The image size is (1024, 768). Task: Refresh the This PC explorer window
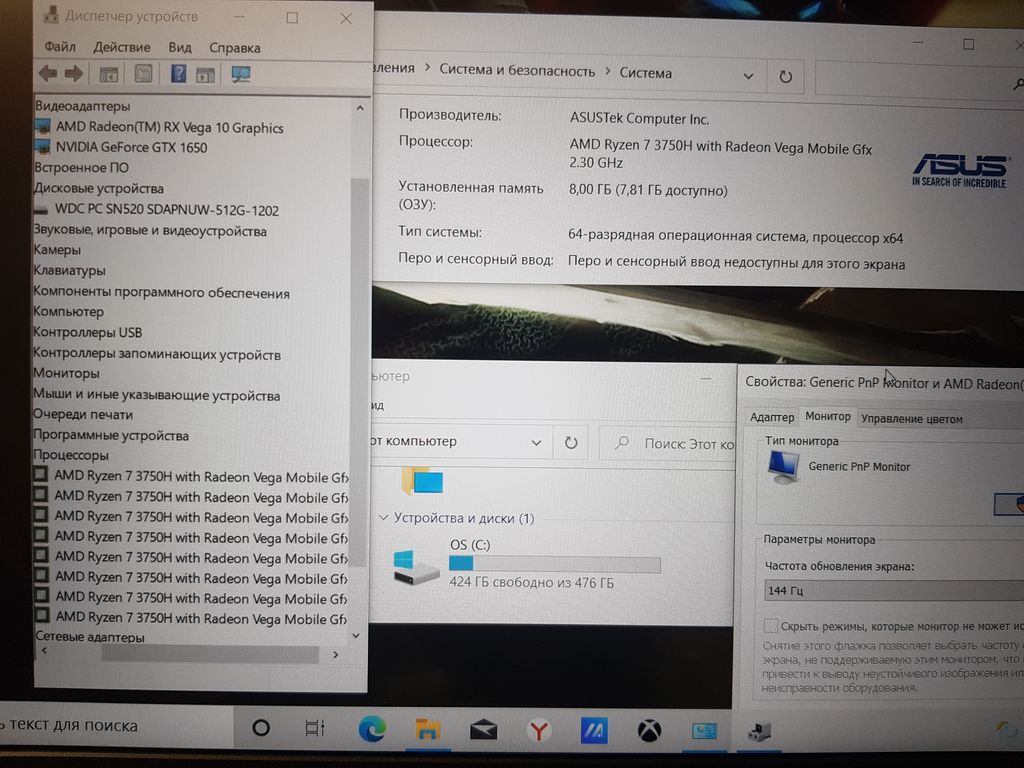[x=571, y=443]
